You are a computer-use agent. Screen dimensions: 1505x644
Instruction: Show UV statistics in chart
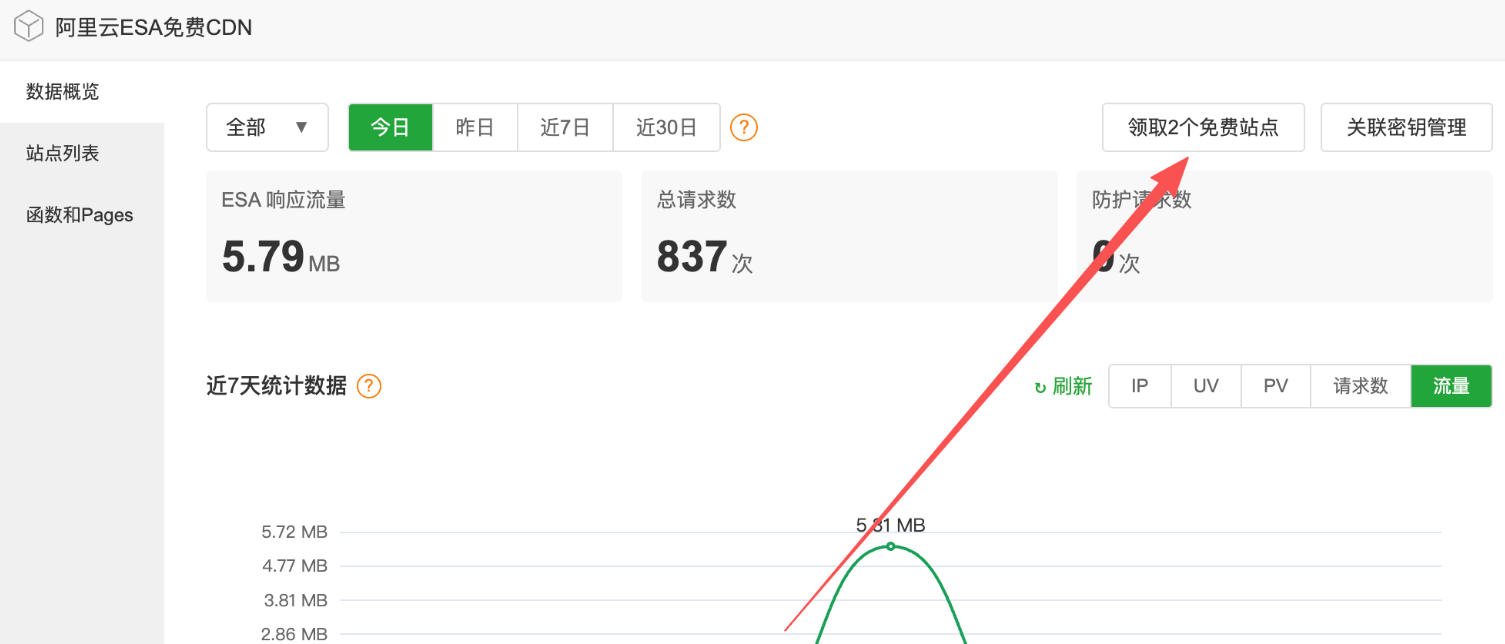click(x=1206, y=386)
